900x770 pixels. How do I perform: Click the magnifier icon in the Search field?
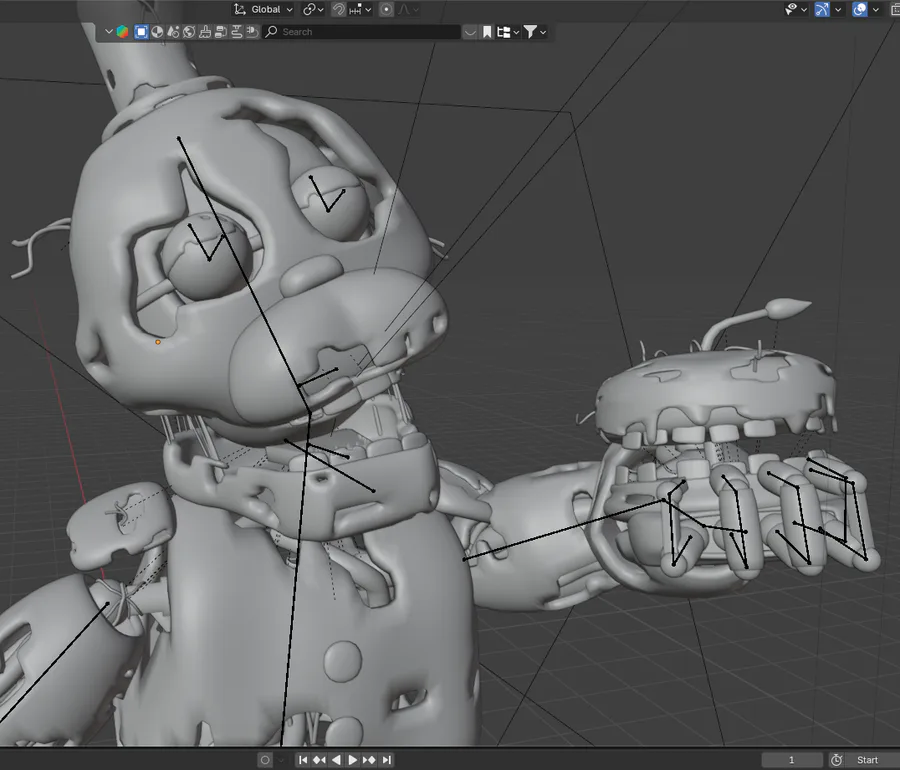[271, 32]
